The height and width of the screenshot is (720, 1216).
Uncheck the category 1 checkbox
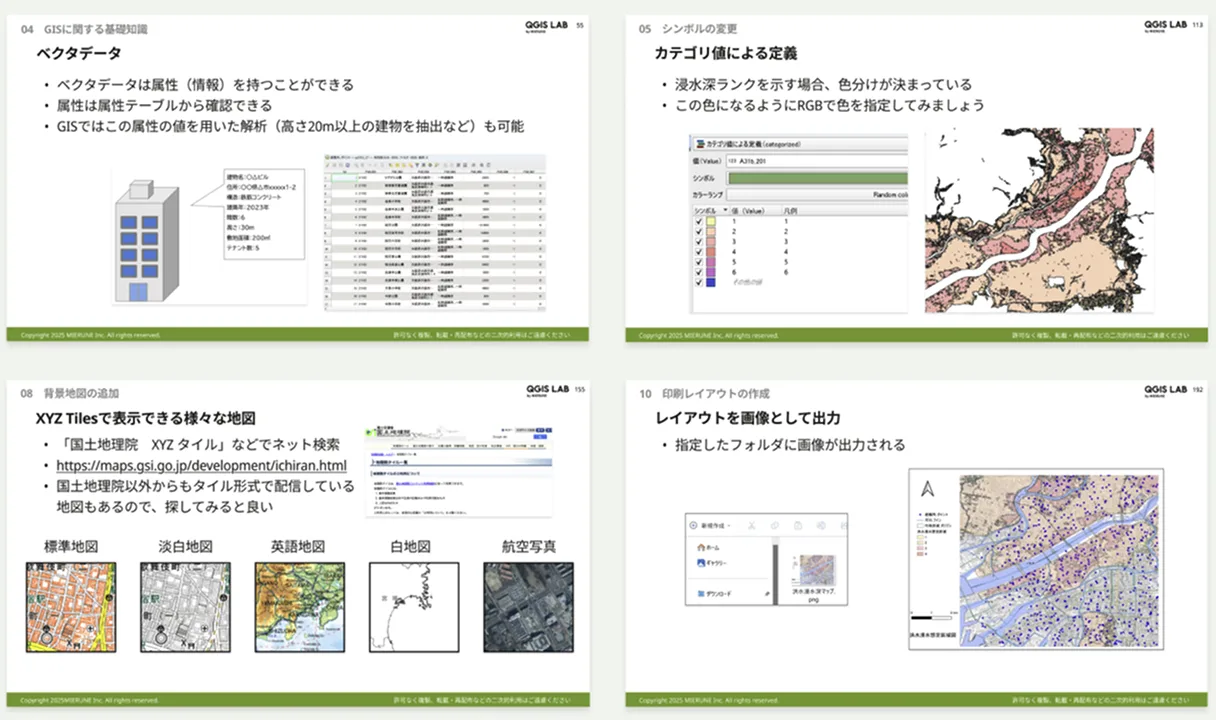(698, 221)
